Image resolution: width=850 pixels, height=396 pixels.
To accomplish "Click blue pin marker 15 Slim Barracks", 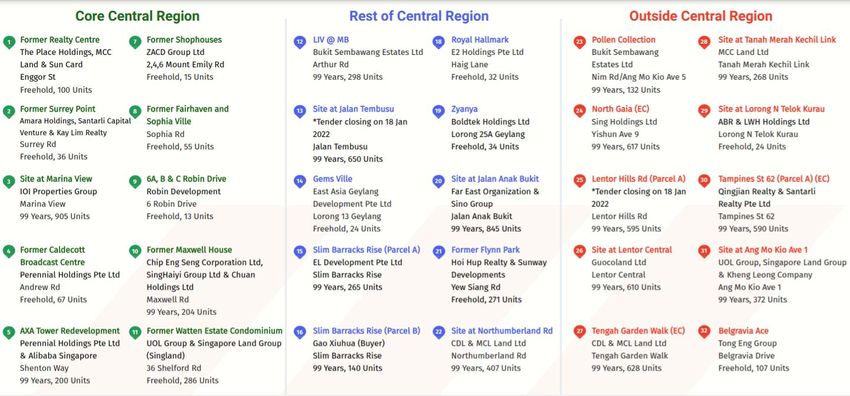I will [300, 252].
